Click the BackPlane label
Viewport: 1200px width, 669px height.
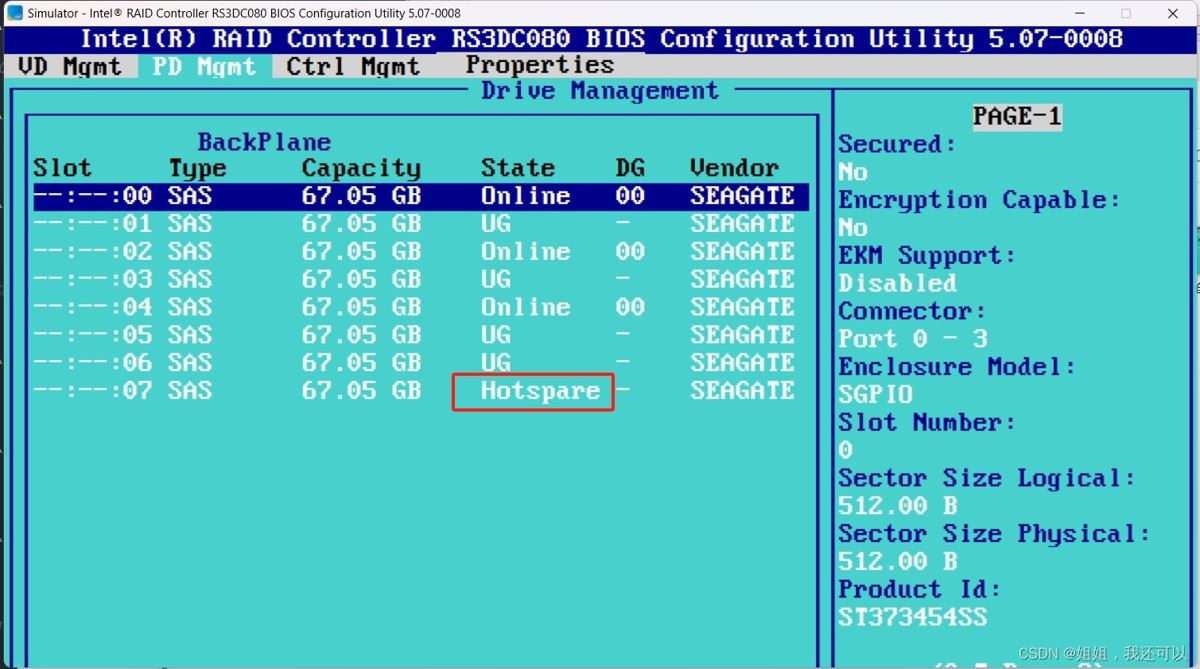(x=264, y=142)
